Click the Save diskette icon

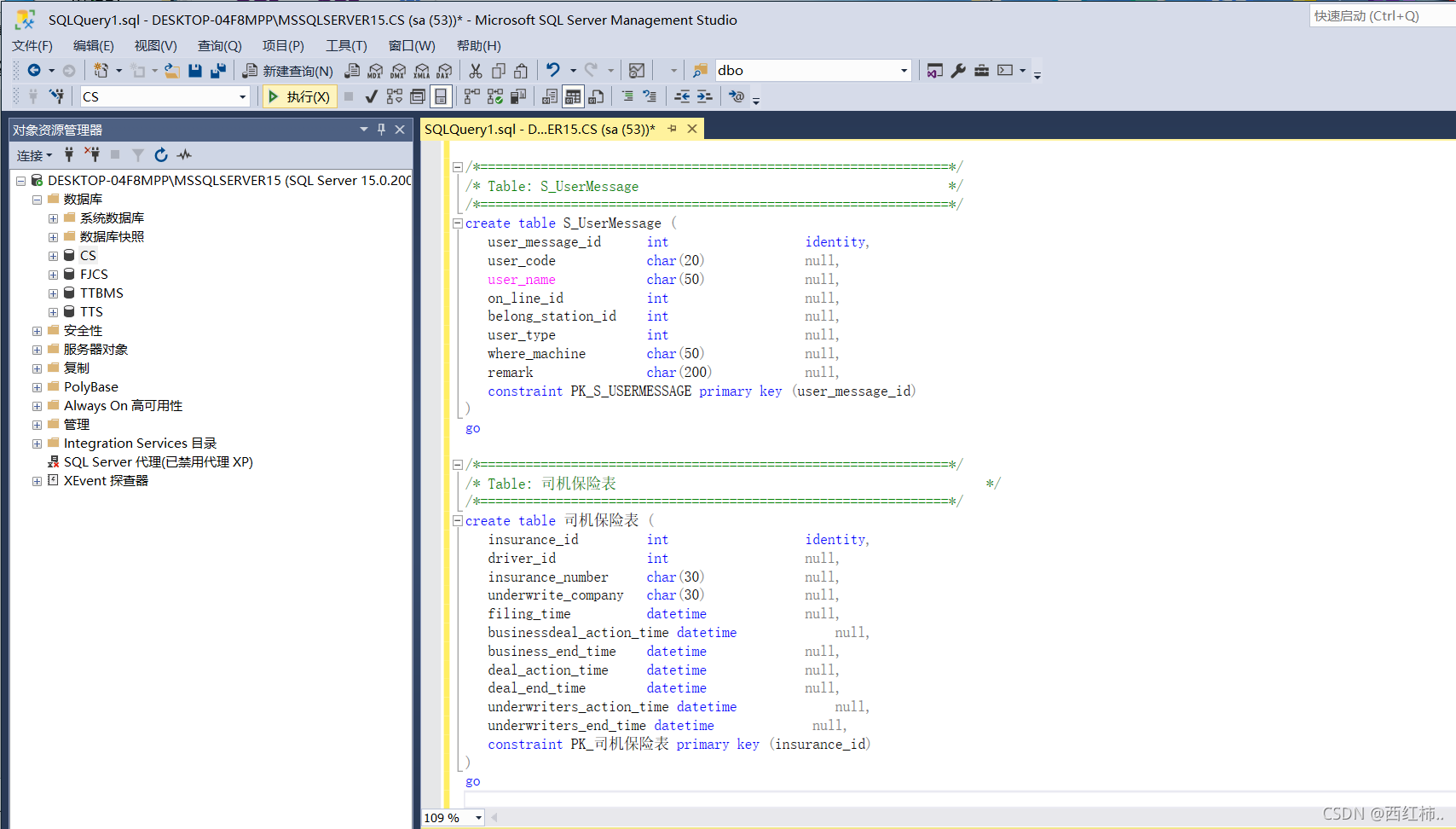[x=195, y=70]
